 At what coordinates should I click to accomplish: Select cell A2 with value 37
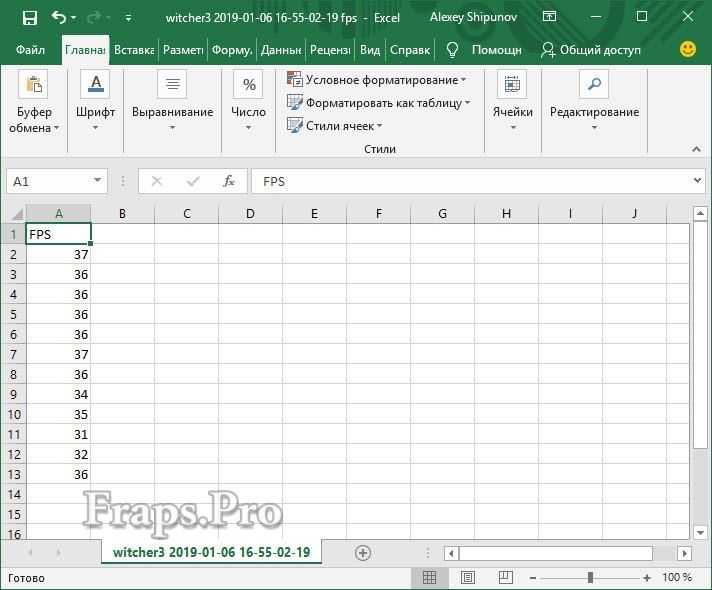tap(59, 254)
